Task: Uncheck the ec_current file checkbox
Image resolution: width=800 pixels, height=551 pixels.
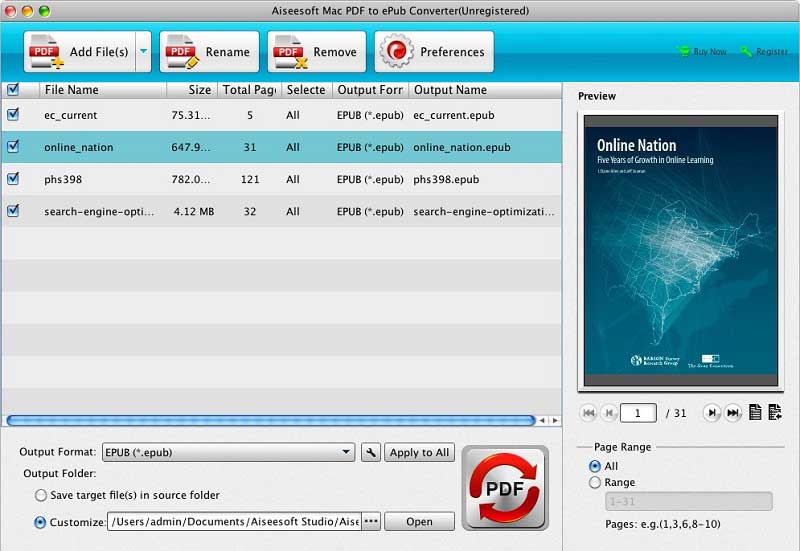Action: (x=13, y=114)
